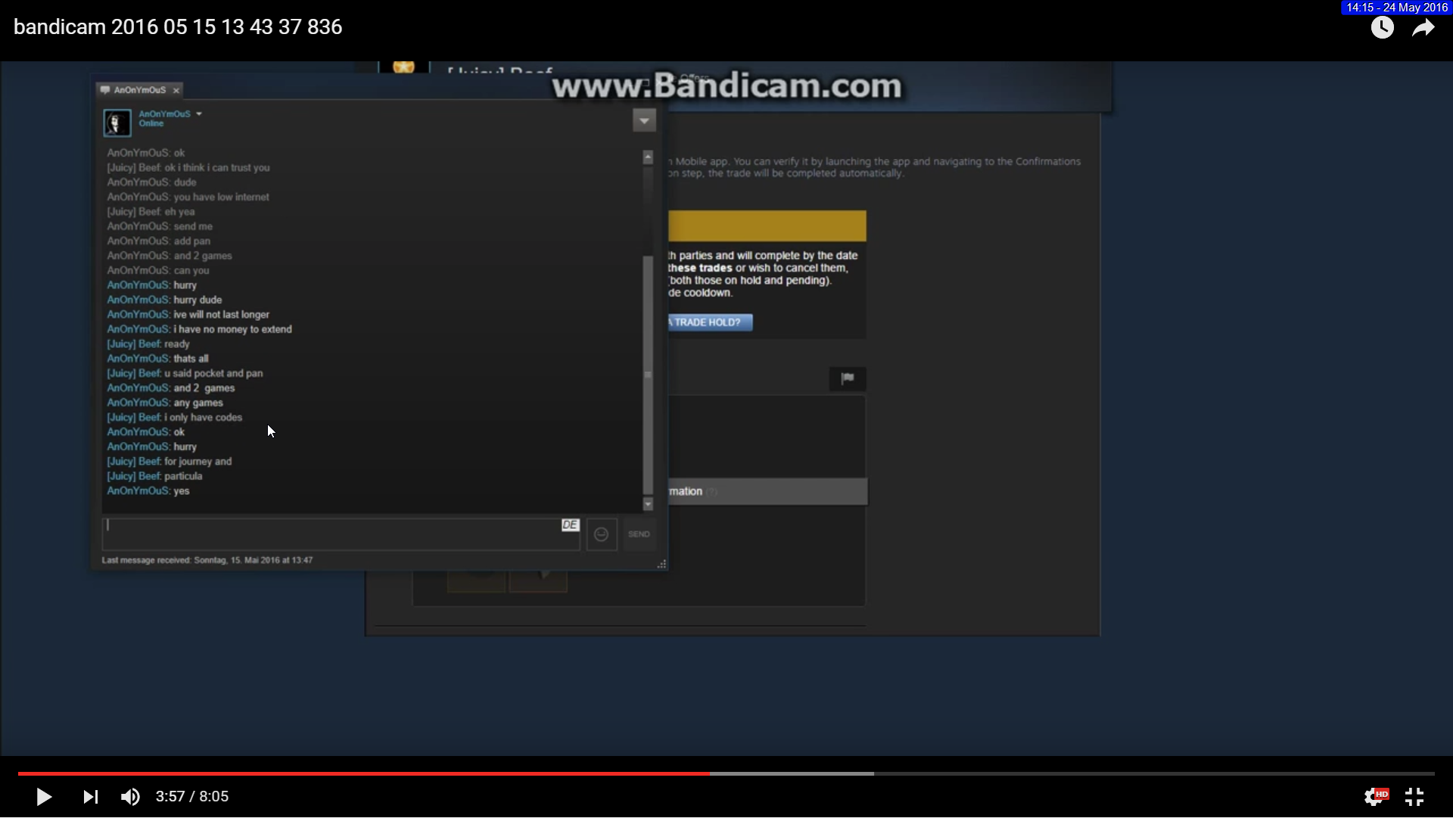Click the AnOnYmOuS avatar thumbnail
The height and width of the screenshot is (840, 1453).
[117, 123]
